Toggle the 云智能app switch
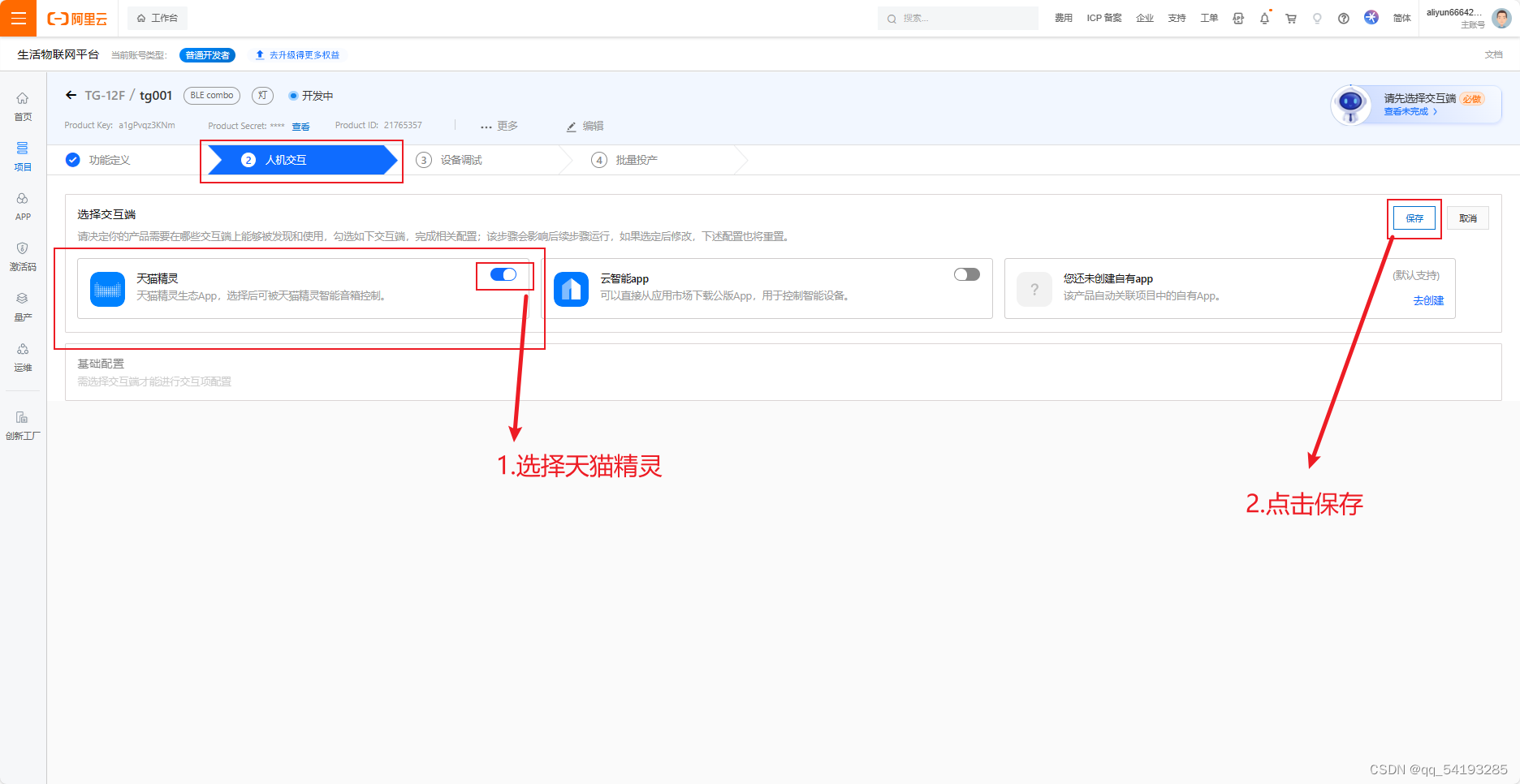 point(967,274)
